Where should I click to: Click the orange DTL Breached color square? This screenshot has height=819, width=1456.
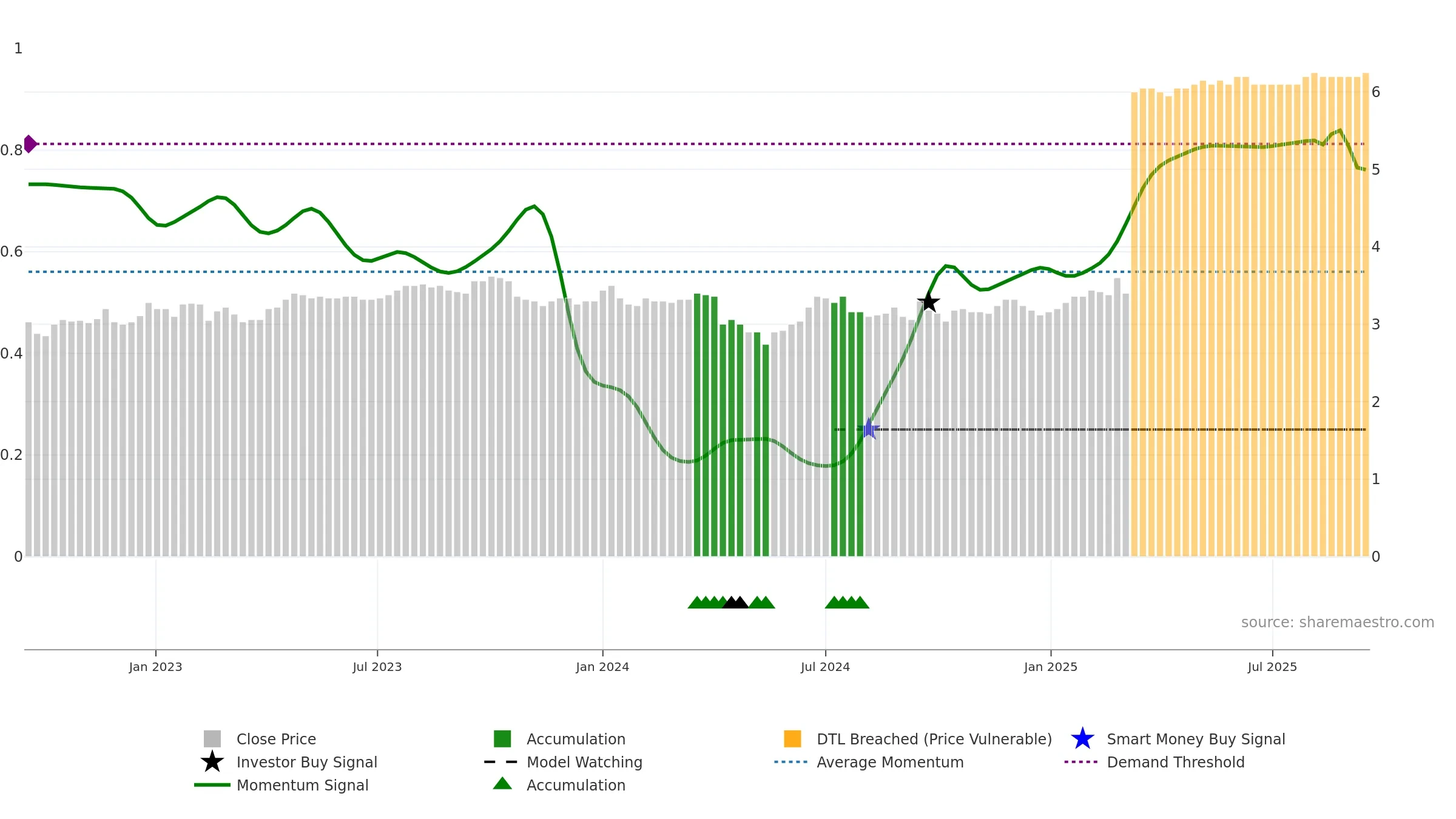coord(792,739)
